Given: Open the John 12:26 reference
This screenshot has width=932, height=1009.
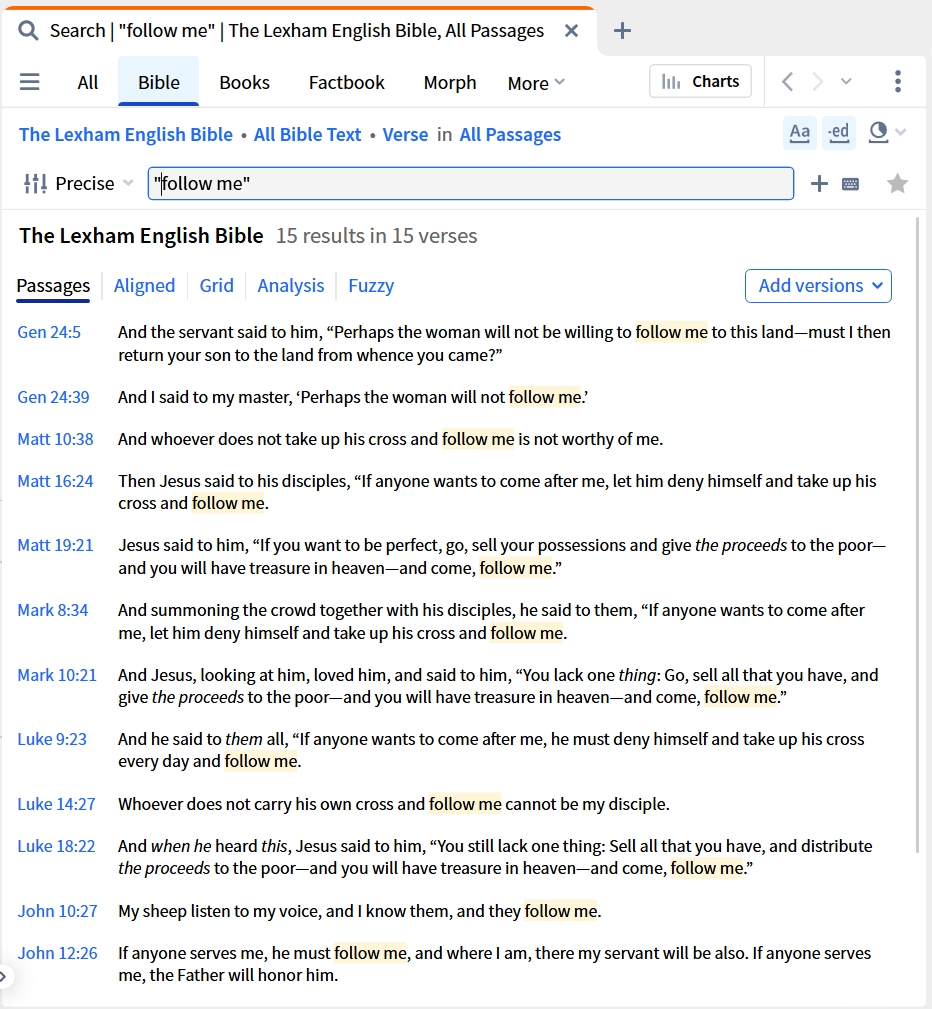Looking at the screenshot, I should [57, 953].
